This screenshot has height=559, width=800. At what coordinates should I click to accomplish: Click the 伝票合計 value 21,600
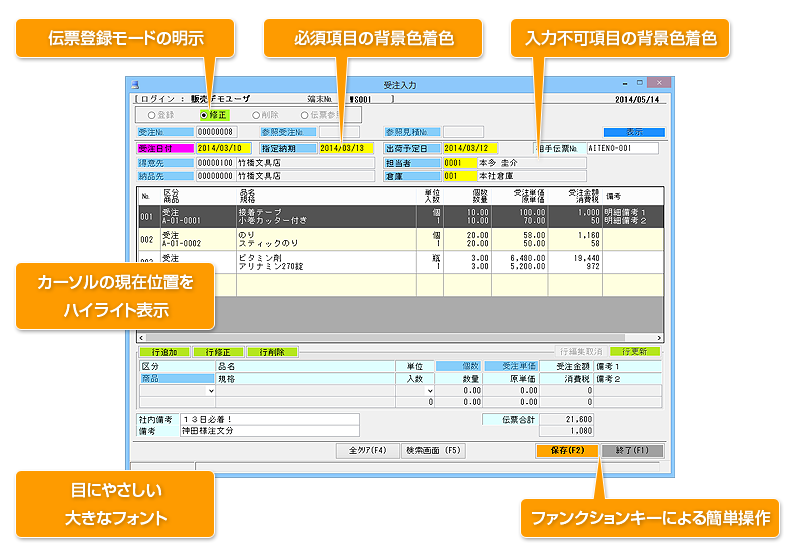pyautogui.click(x=566, y=419)
